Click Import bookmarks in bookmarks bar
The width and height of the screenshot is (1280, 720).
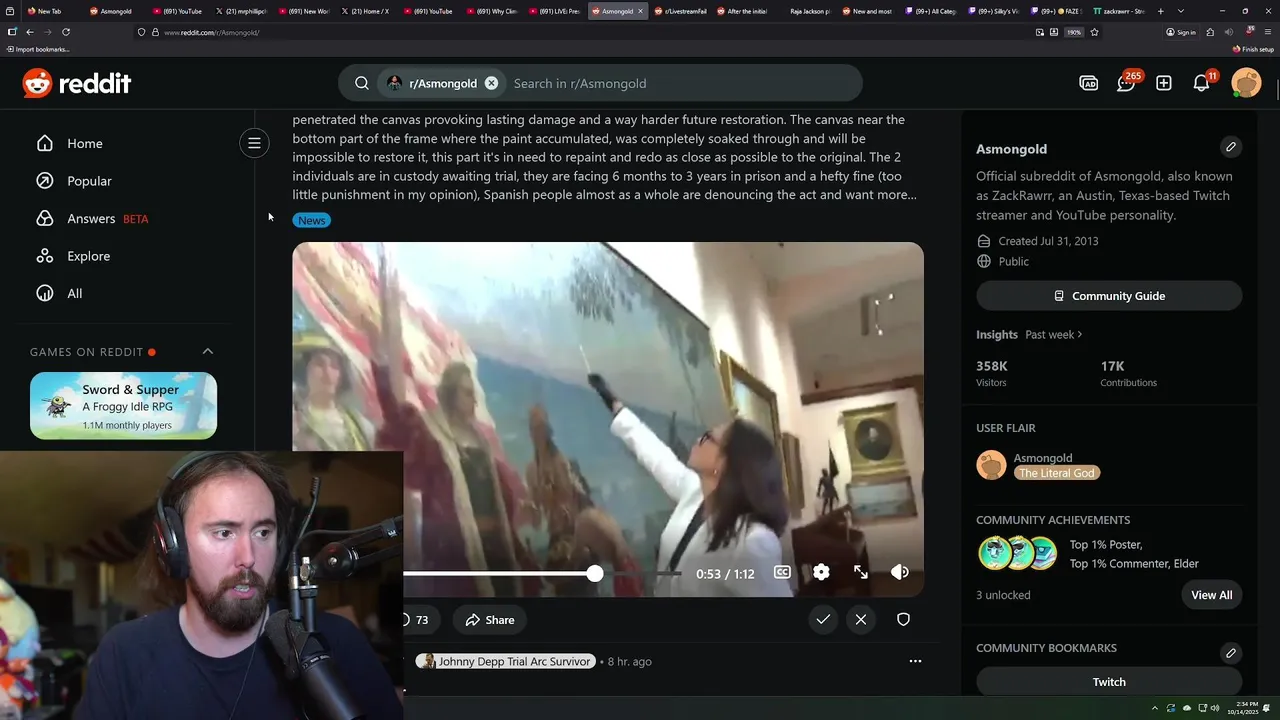tap(38, 49)
